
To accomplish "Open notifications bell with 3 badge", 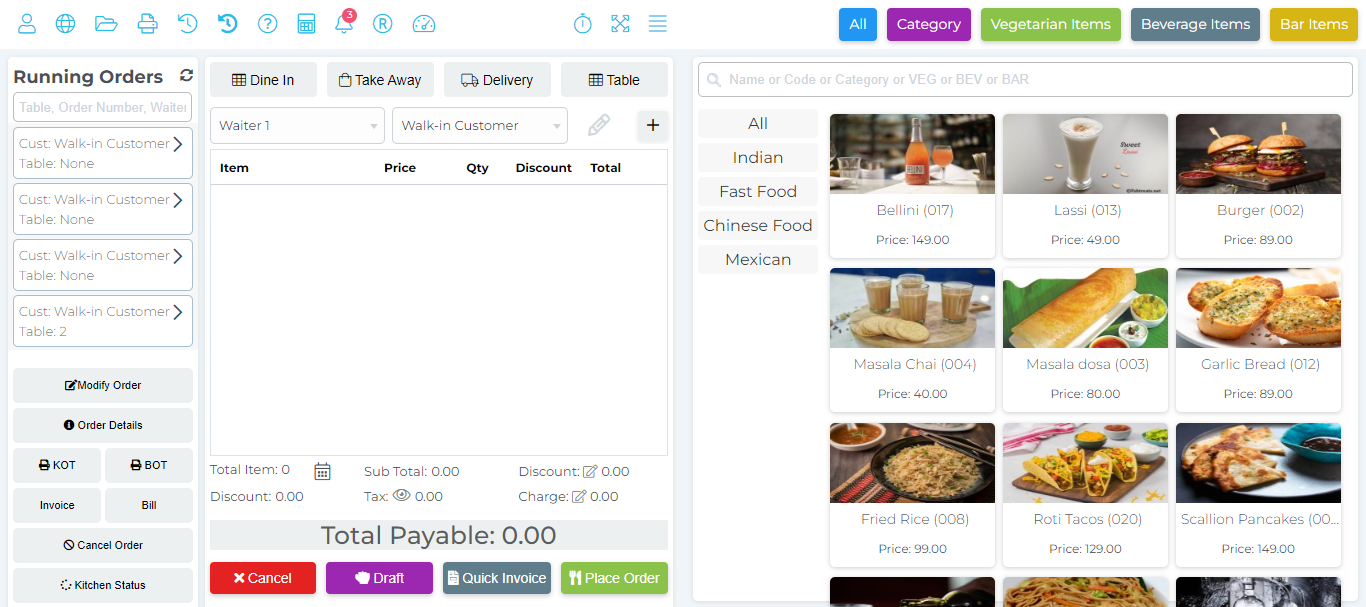I will coord(344,24).
